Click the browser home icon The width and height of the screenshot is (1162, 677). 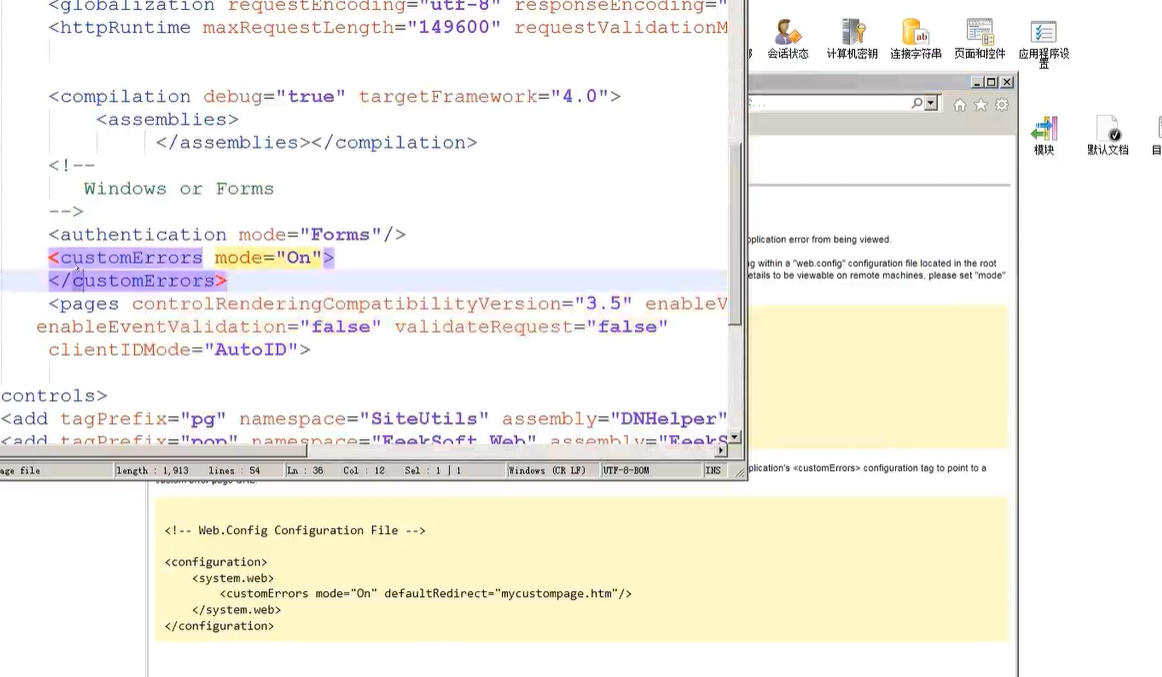click(x=960, y=105)
